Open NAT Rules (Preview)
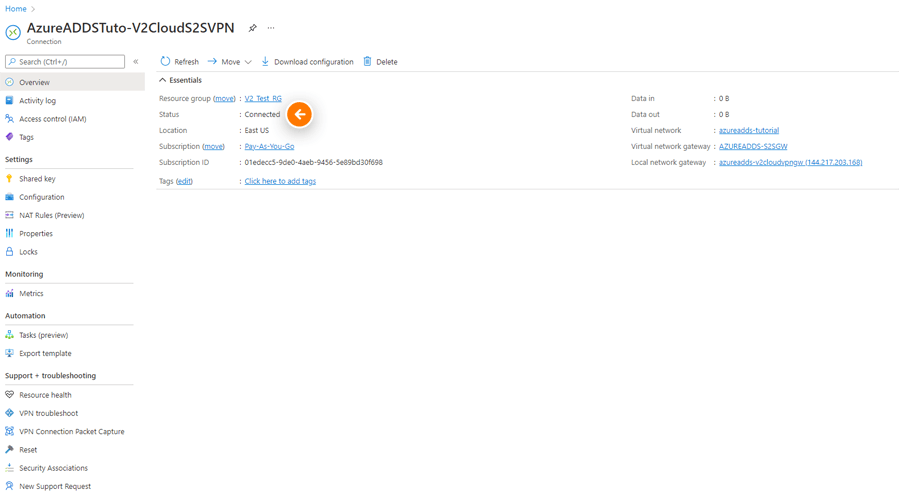 [52, 215]
